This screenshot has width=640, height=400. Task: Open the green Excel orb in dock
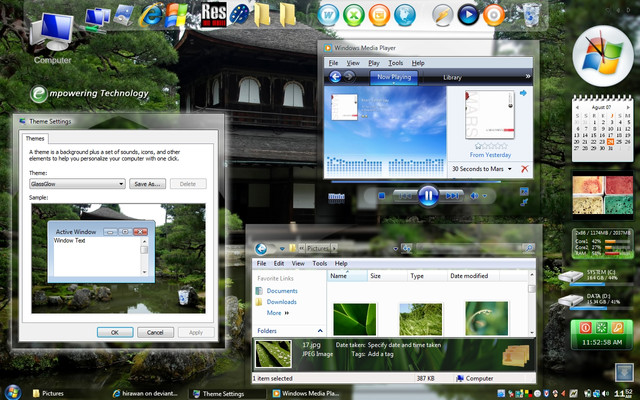(353, 15)
